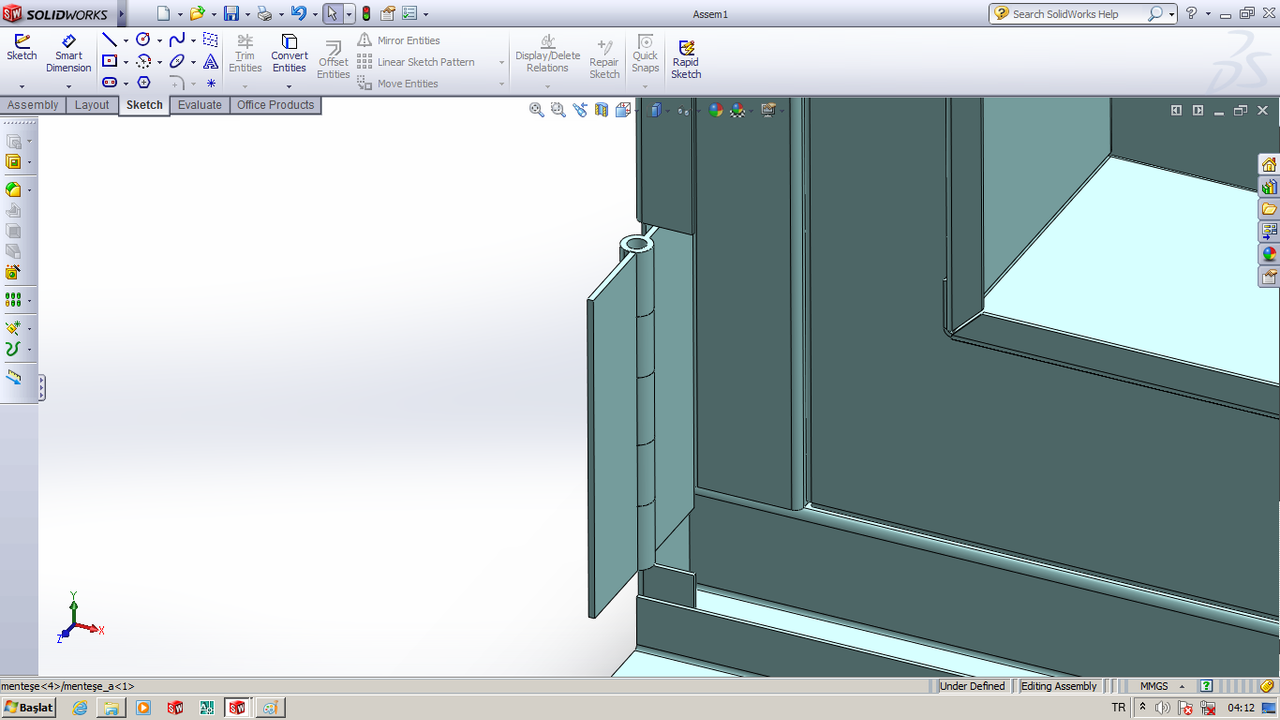Select the Ellipse sketch tool
Image resolution: width=1280 pixels, height=720 pixels.
pyautogui.click(x=177, y=61)
